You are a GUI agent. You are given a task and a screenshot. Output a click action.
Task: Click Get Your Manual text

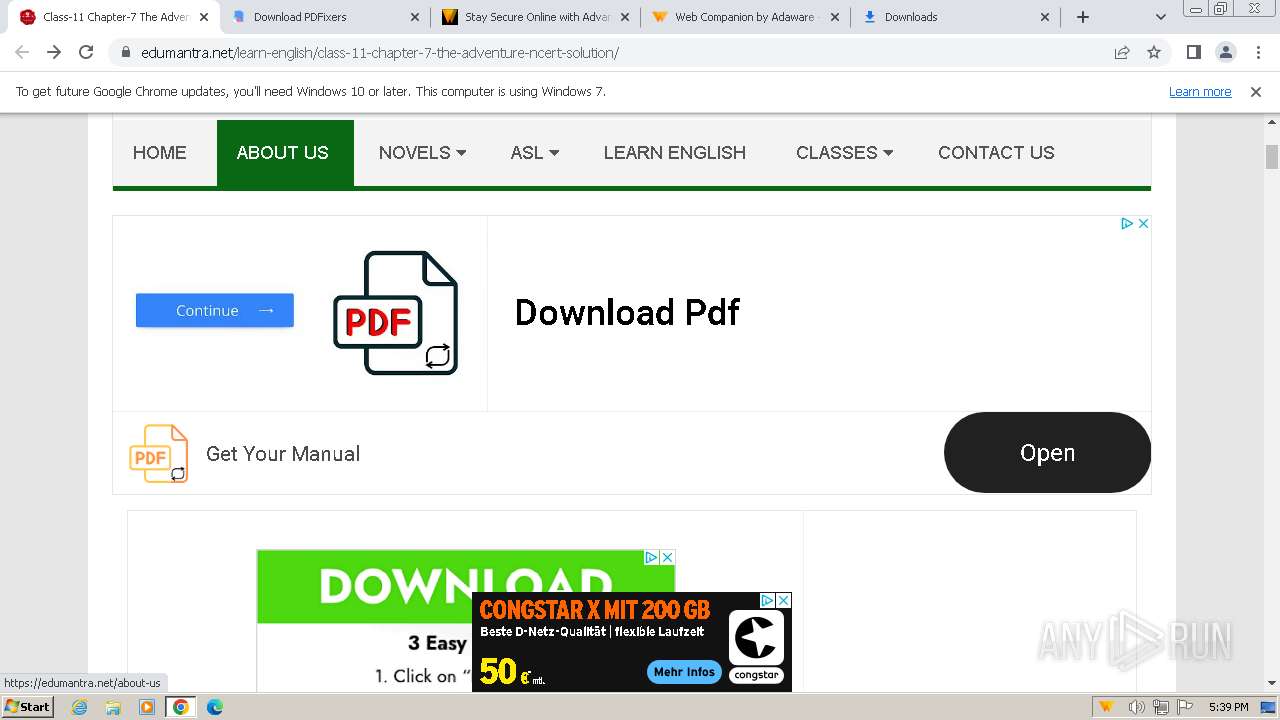pyautogui.click(x=283, y=454)
